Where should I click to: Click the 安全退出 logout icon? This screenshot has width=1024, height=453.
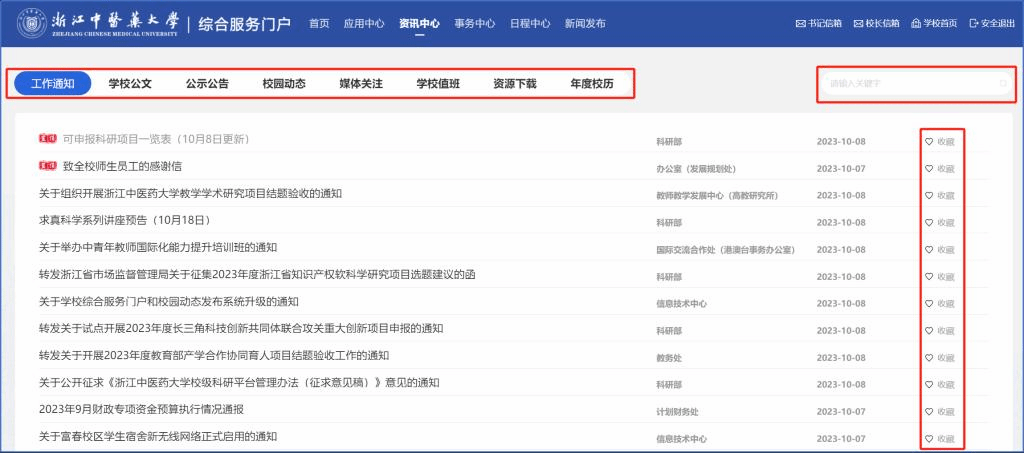click(973, 24)
